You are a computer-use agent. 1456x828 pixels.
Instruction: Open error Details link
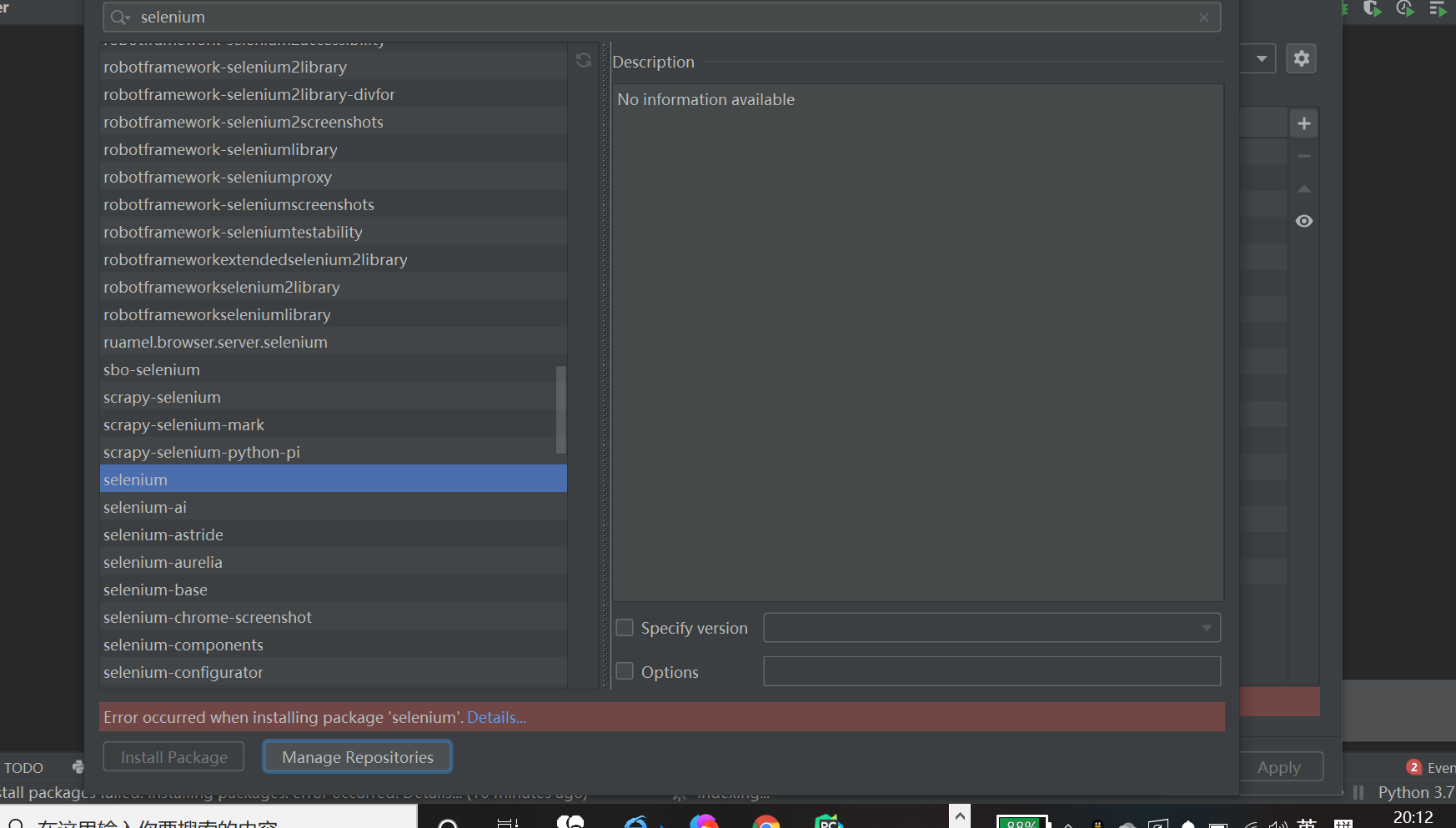(x=496, y=717)
